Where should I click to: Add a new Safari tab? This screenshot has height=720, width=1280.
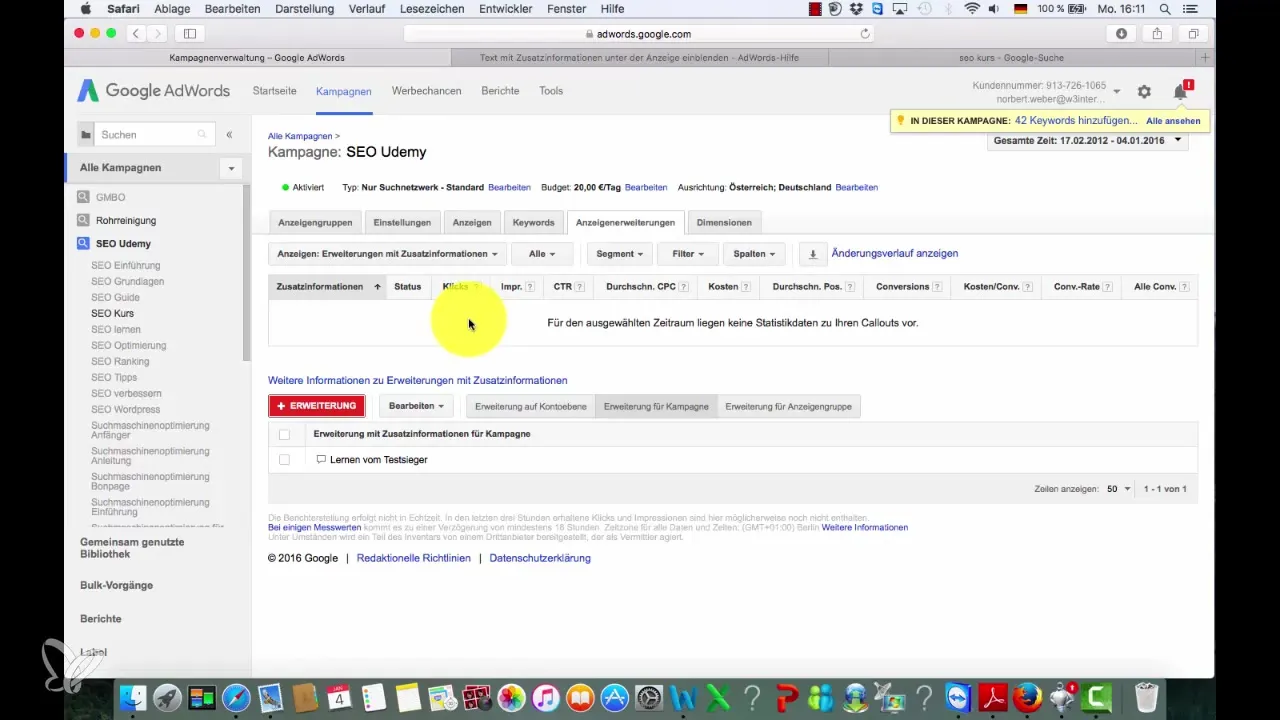pos(1205,58)
